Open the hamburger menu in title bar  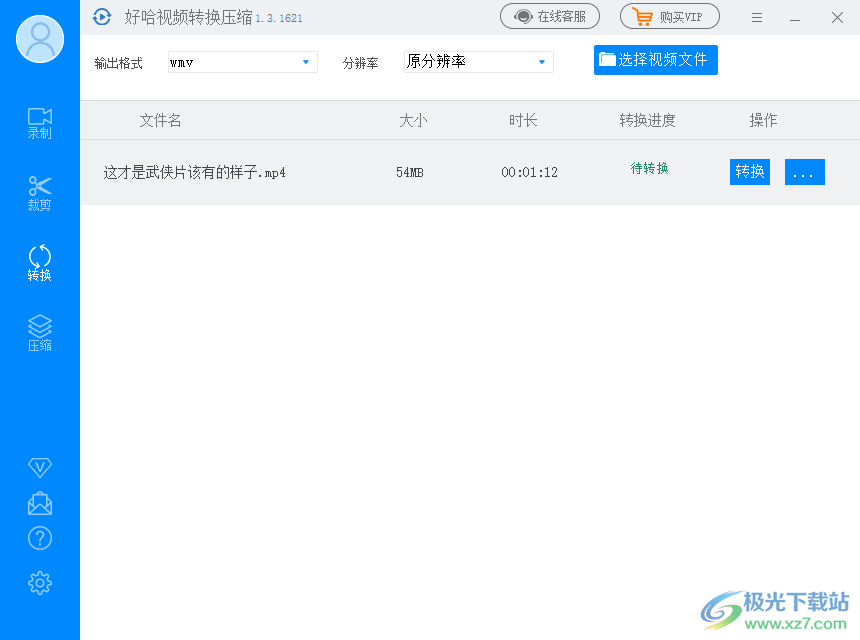[x=757, y=18]
